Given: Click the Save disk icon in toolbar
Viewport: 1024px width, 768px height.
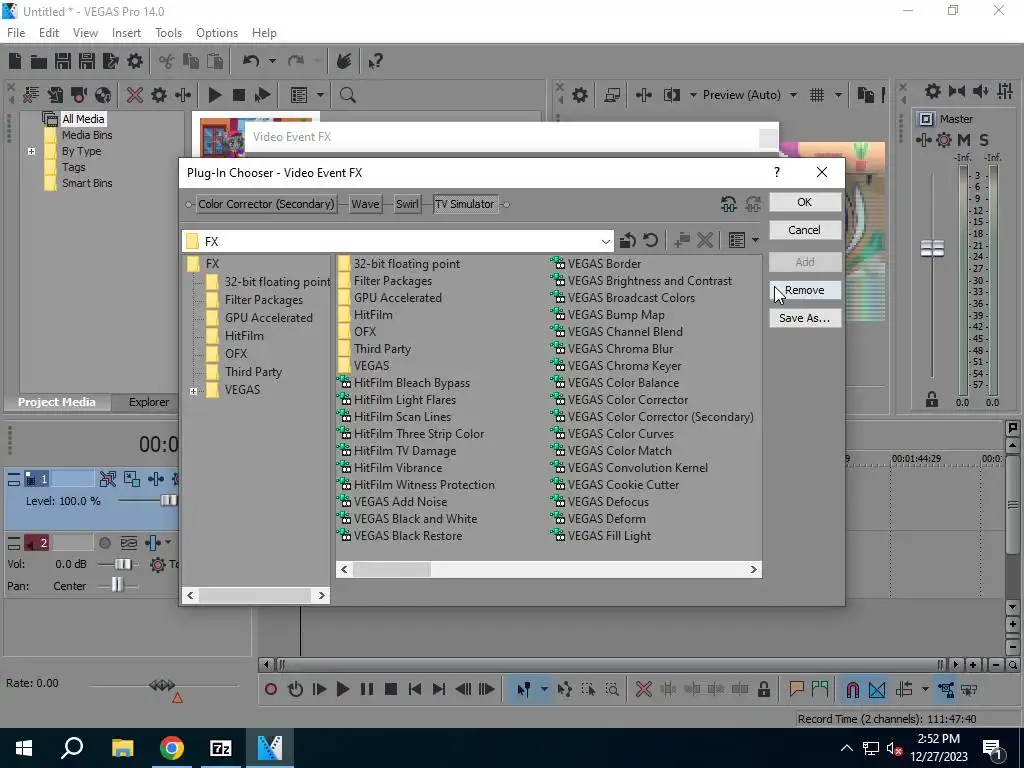Looking at the screenshot, I should (63, 61).
